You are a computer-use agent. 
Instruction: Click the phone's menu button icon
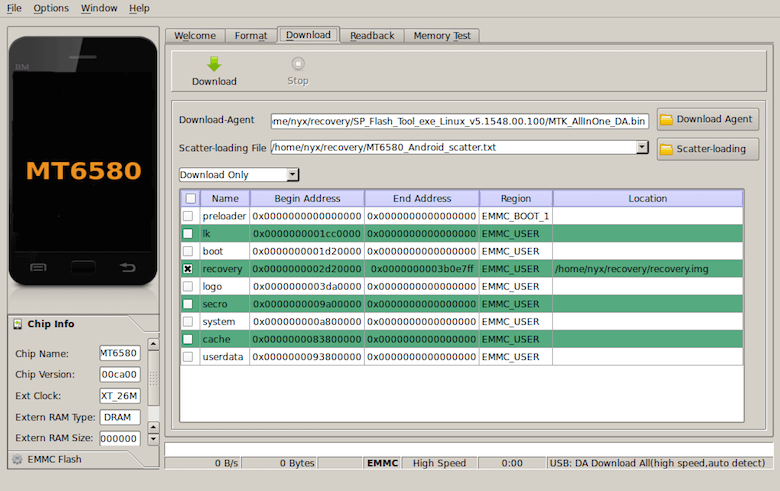(38, 268)
